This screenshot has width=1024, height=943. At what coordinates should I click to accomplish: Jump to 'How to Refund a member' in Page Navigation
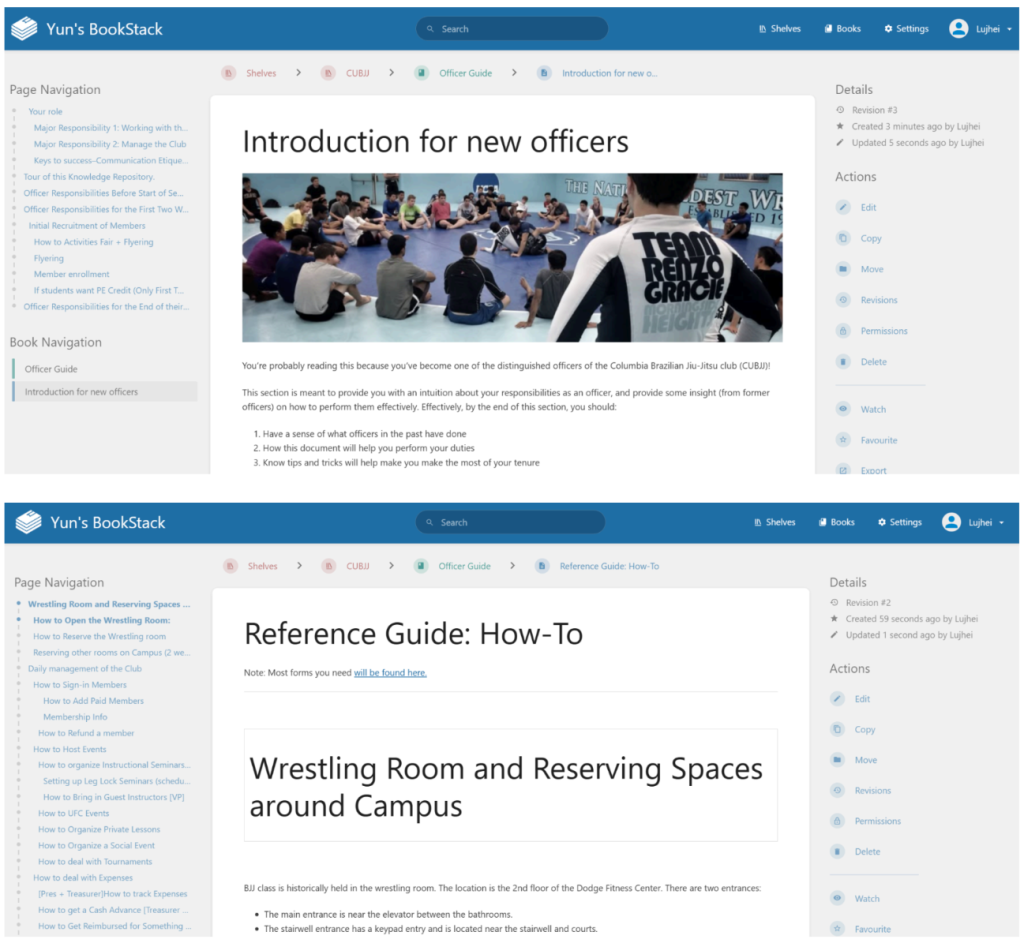[x=86, y=733]
